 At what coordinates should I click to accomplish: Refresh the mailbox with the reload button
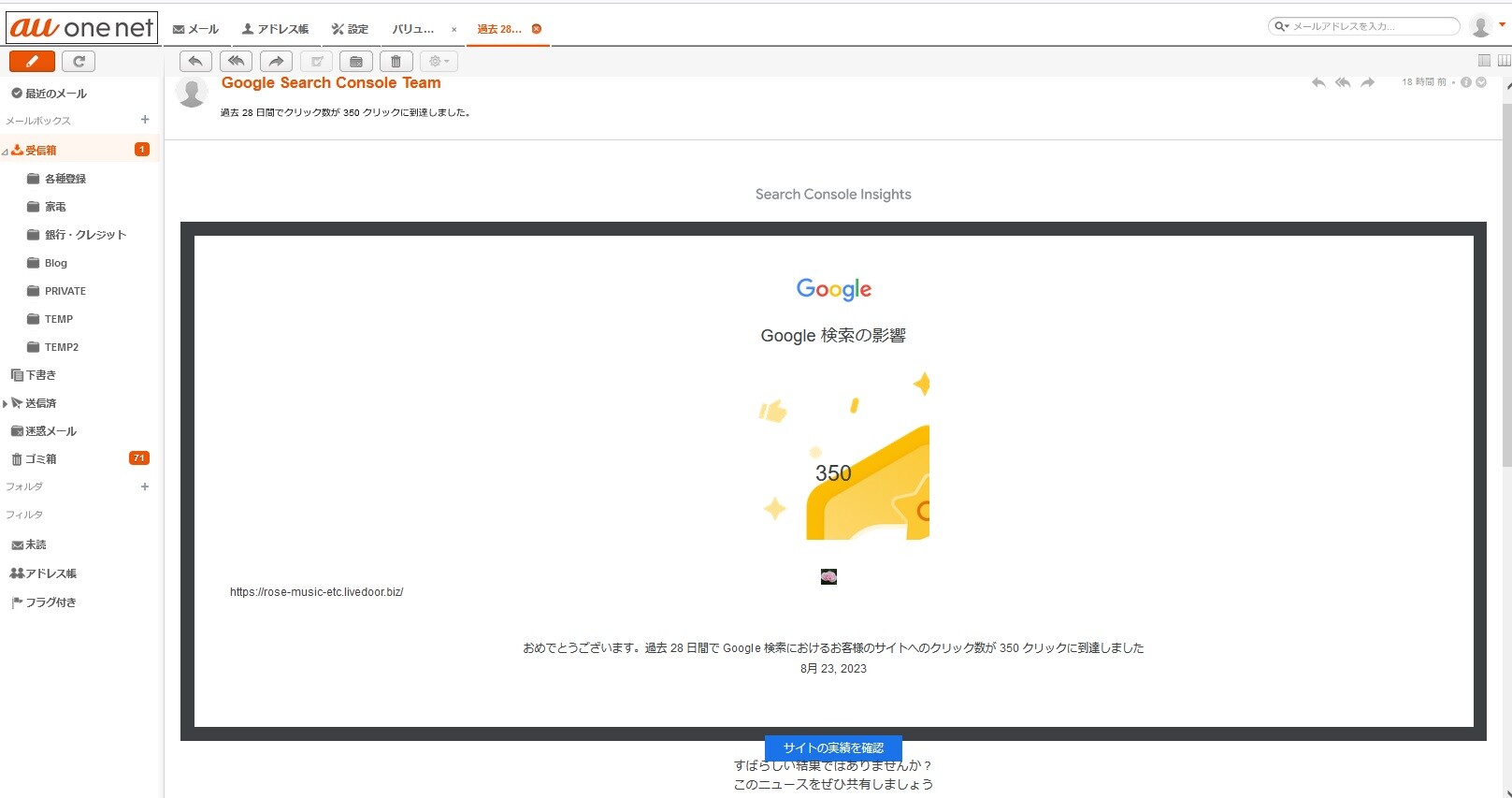[x=79, y=62]
